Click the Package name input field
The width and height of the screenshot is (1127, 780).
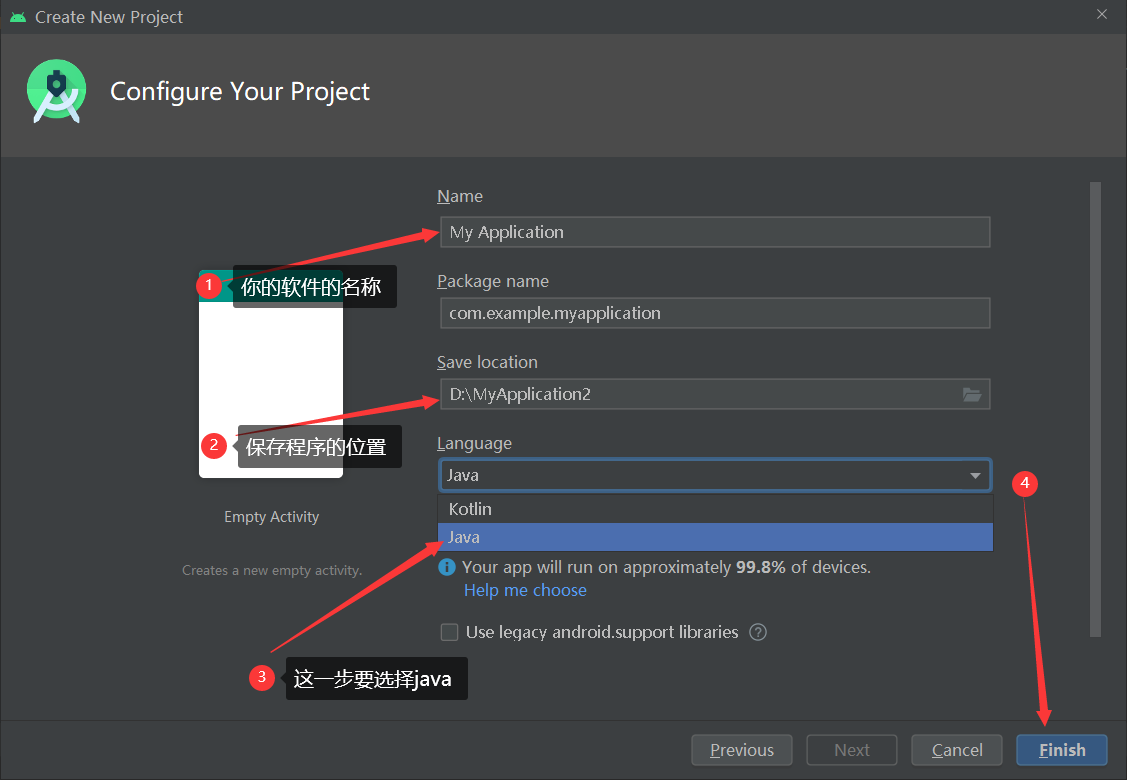pyautogui.click(x=715, y=313)
